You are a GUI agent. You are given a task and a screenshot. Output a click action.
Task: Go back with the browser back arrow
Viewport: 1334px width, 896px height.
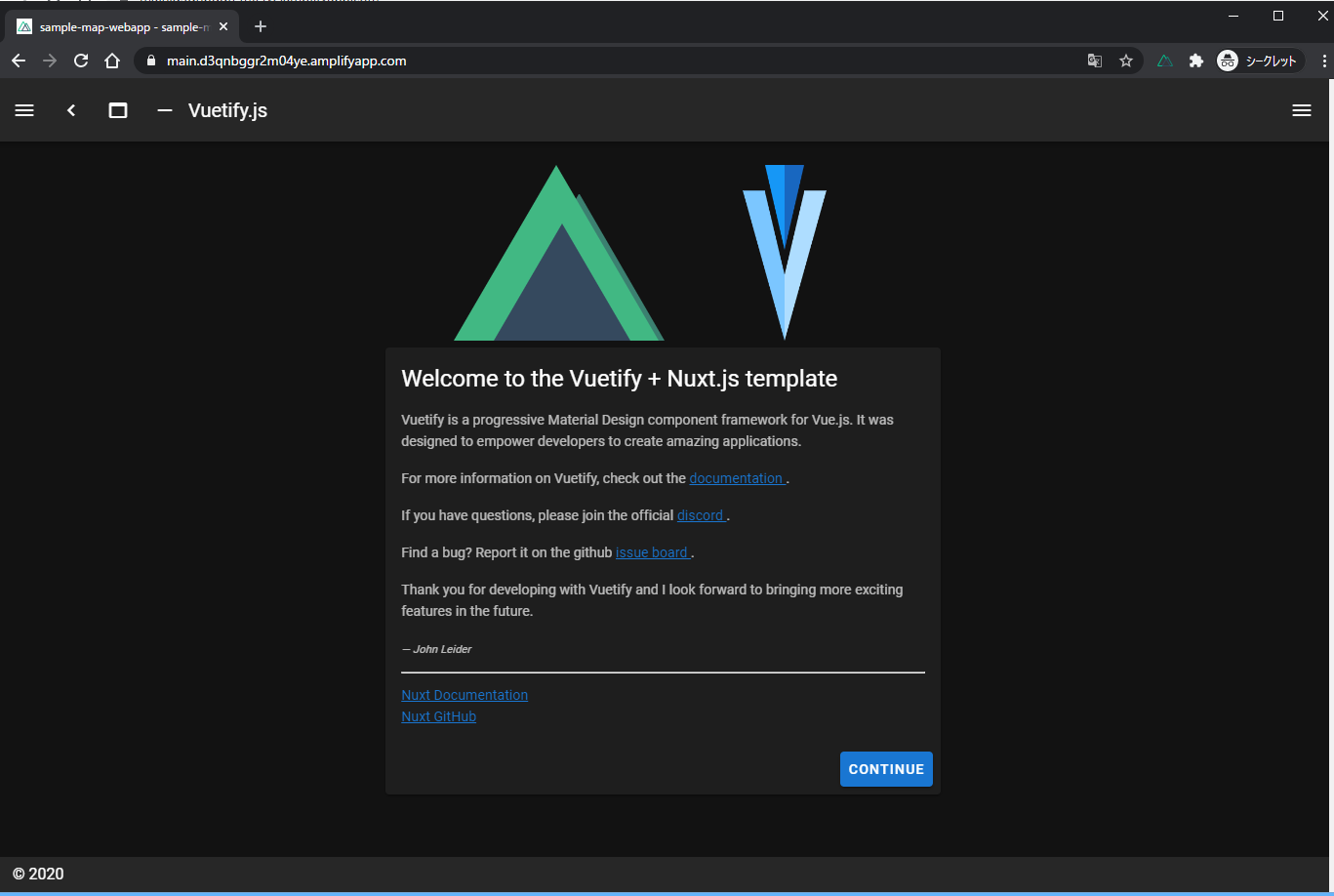[19, 61]
